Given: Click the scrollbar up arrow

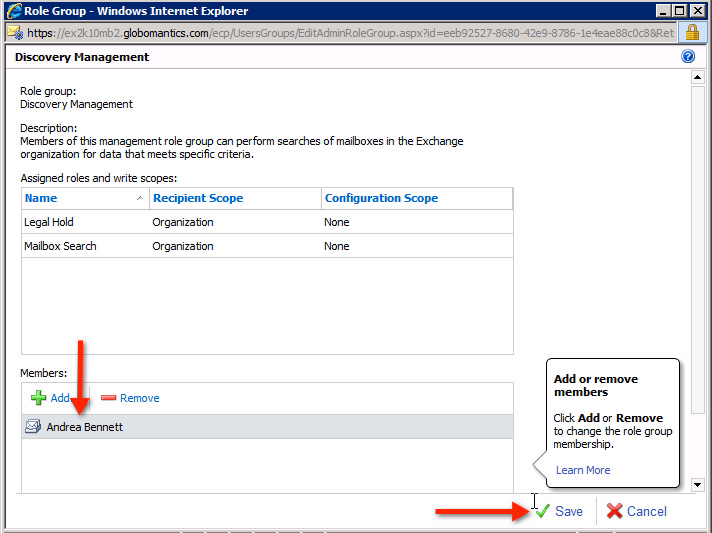Looking at the screenshot, I should click(x=697, y=77).
